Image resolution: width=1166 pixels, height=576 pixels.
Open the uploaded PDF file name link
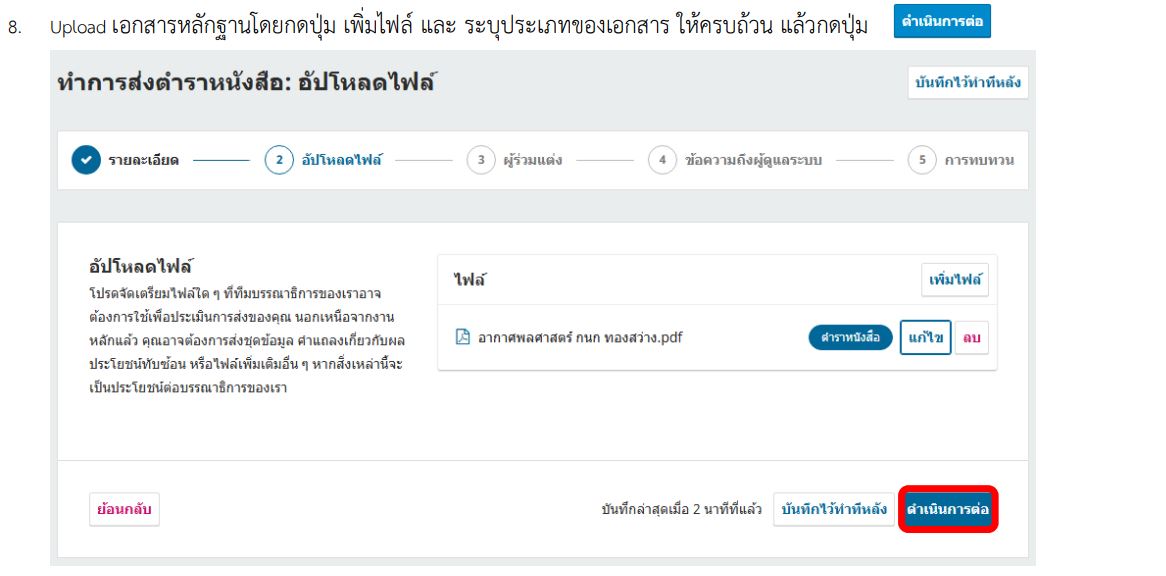click(581, 337)
